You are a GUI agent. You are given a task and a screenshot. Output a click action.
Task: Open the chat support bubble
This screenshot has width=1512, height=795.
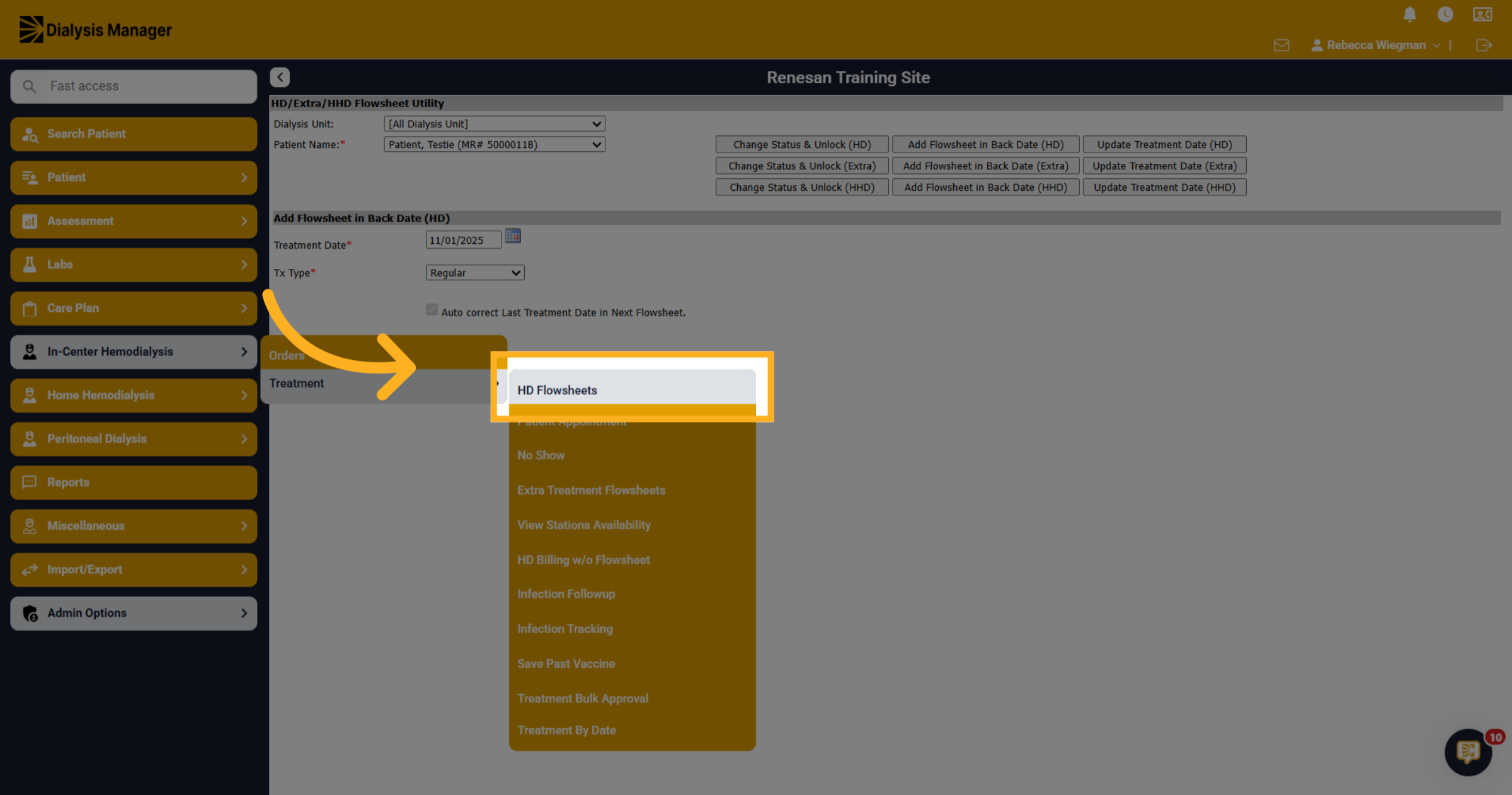tap(1468, 752)
